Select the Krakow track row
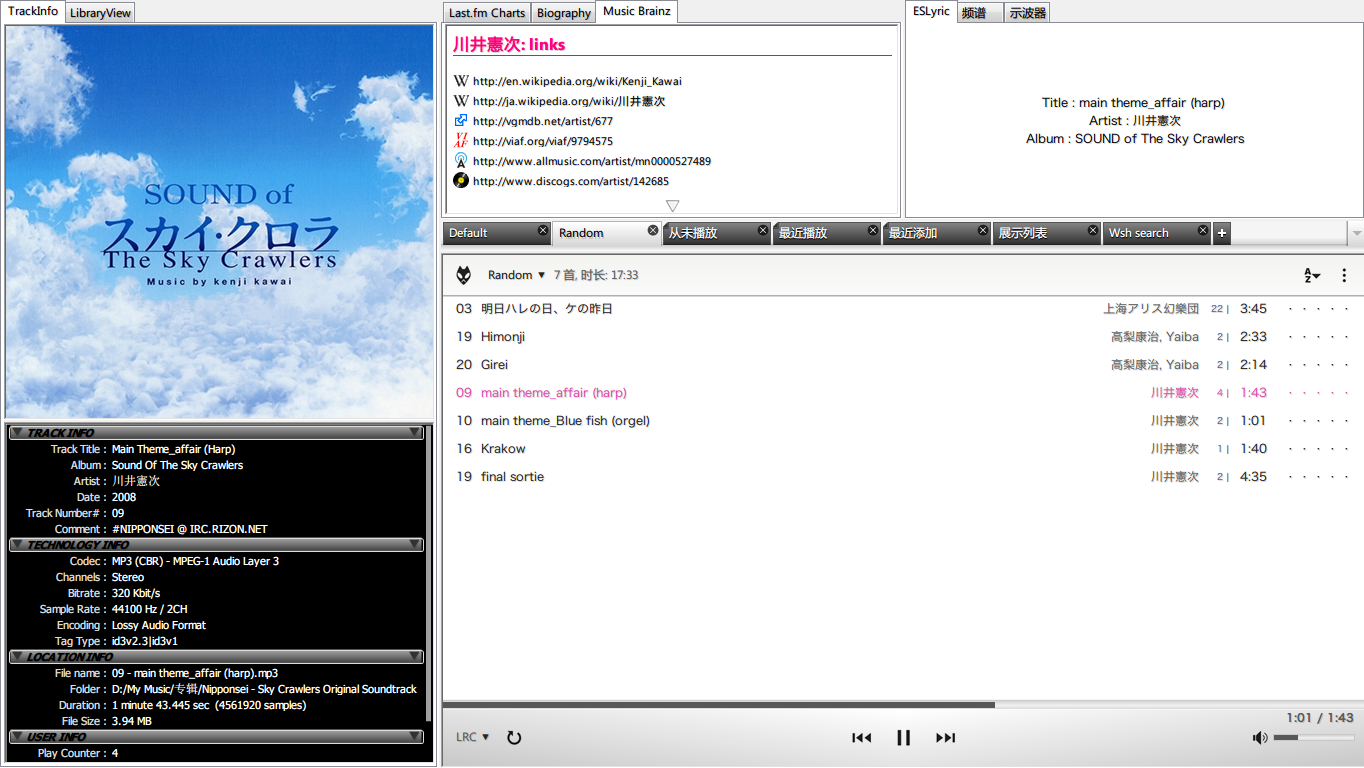 point(903,449)
